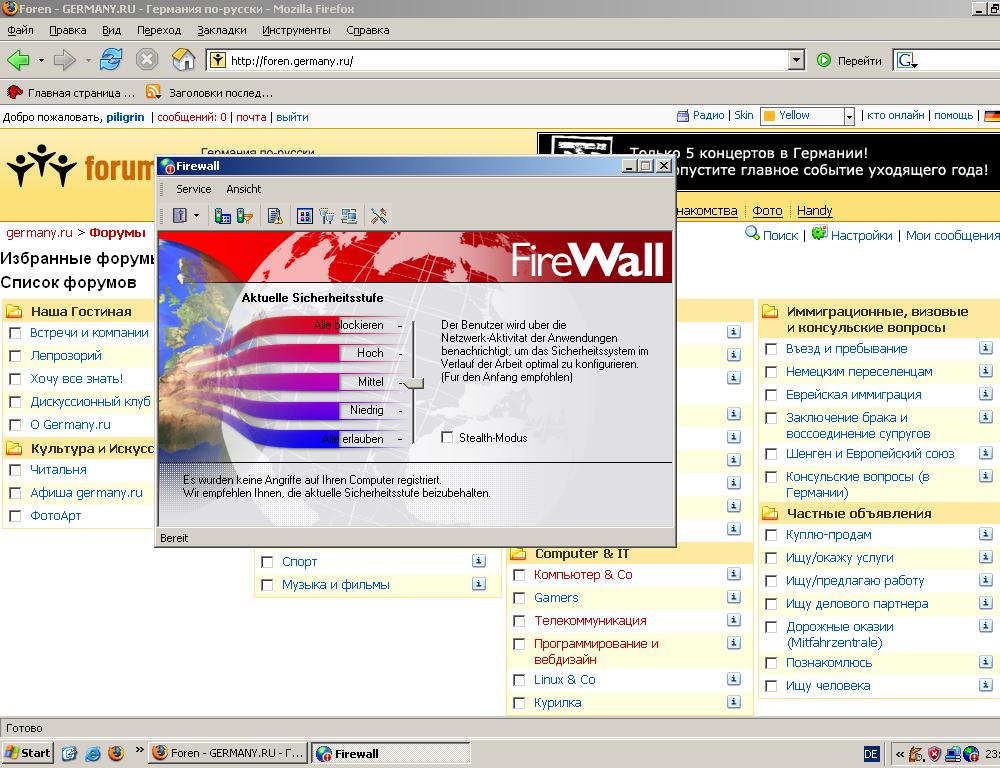1000x768 pixels.
Task: Tick the checkbox next to Linux & Co
Action: (519, 680)
